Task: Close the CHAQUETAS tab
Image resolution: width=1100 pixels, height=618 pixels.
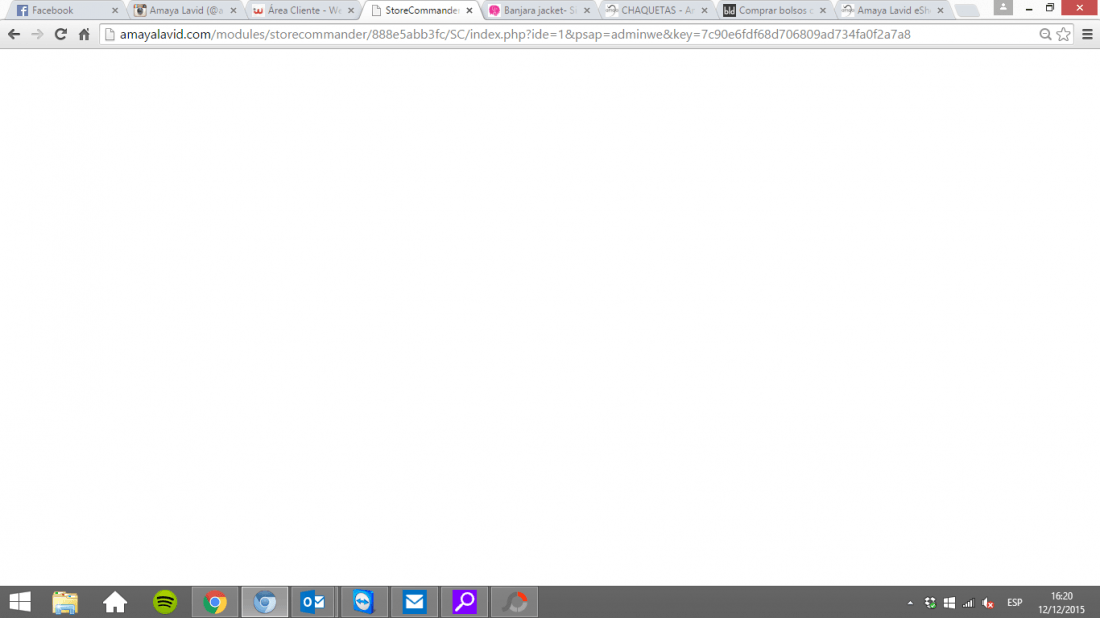Action: pyautogui.click(x=704, y=11)
